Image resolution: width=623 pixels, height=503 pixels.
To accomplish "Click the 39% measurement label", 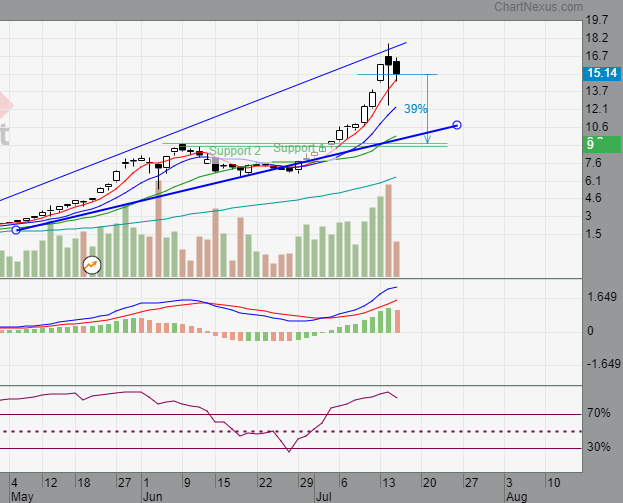I will pos(415,108).
